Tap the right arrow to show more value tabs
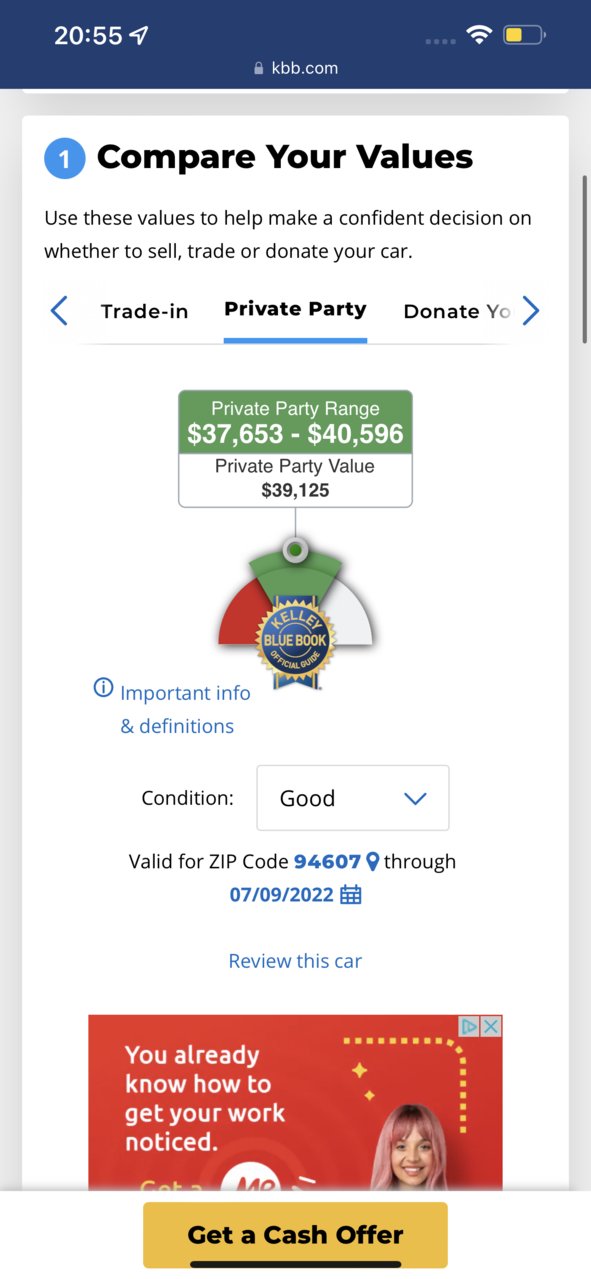The height and width of the screenshot is (1279, 591). tap(531, 311)
